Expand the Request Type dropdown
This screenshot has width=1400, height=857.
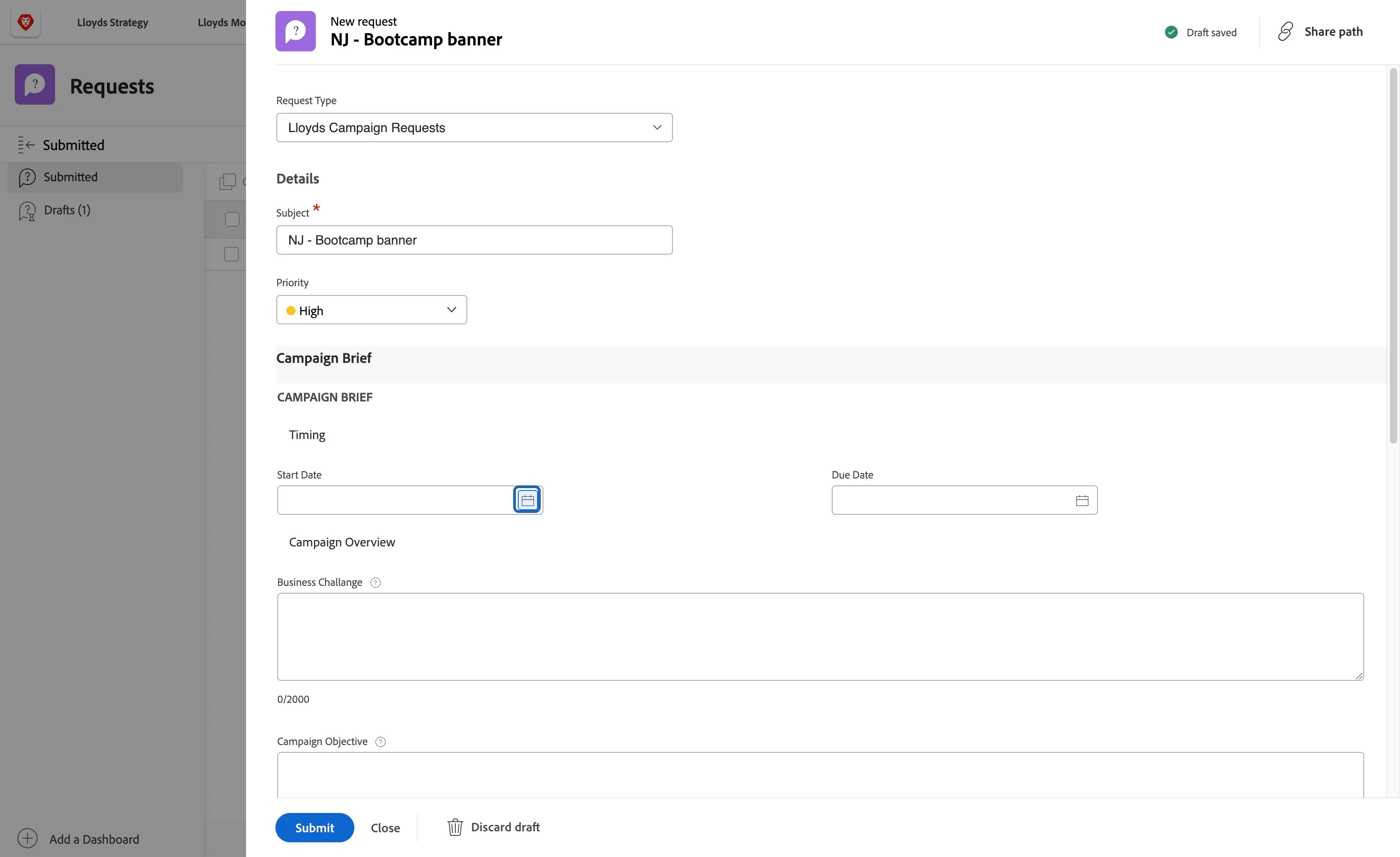[x=475, y=128]
